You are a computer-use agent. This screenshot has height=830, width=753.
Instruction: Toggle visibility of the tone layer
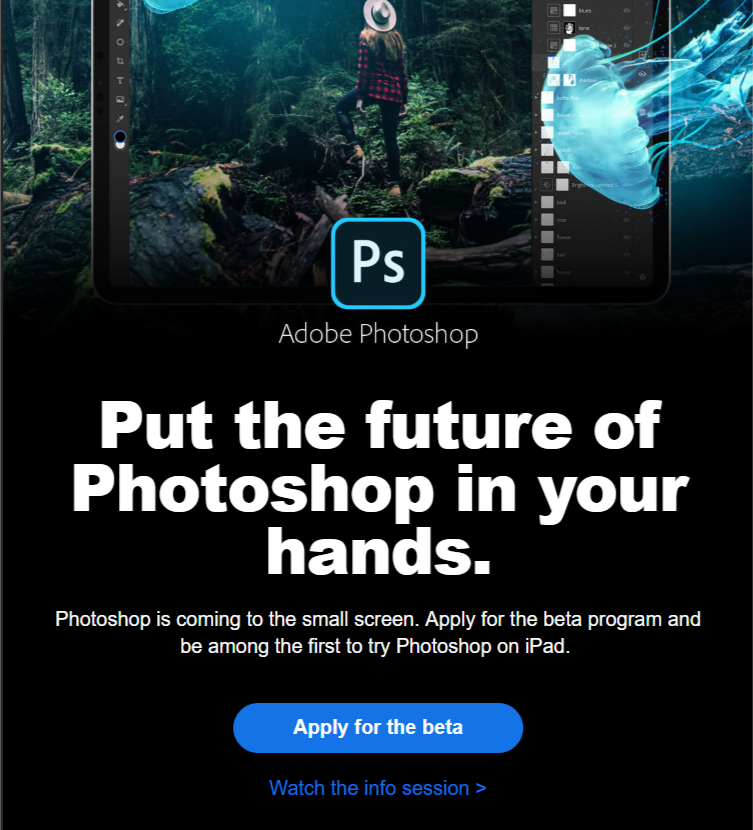coord(627,28)
